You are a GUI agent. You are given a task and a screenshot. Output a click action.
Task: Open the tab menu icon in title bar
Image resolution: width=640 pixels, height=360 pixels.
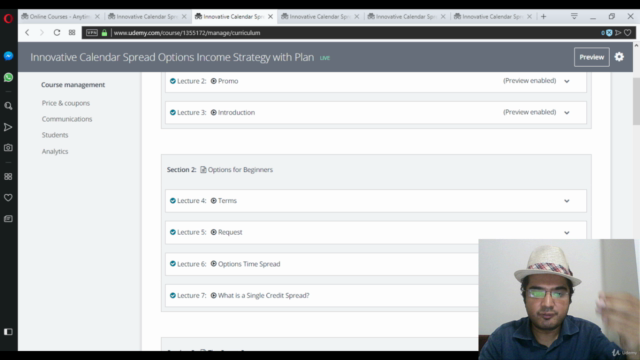point(574,16)
